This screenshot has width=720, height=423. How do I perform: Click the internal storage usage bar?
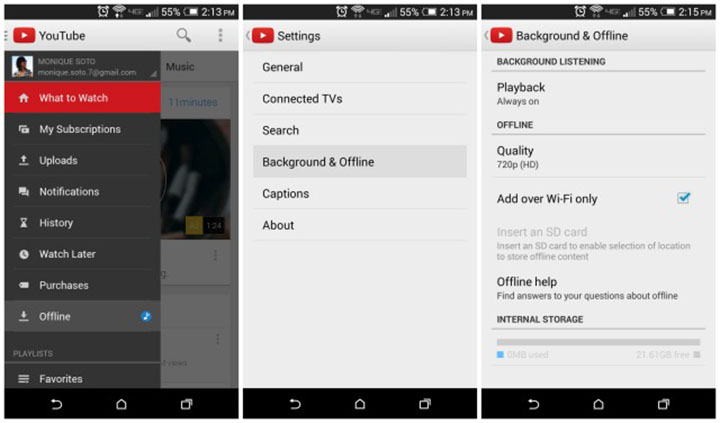598,342
